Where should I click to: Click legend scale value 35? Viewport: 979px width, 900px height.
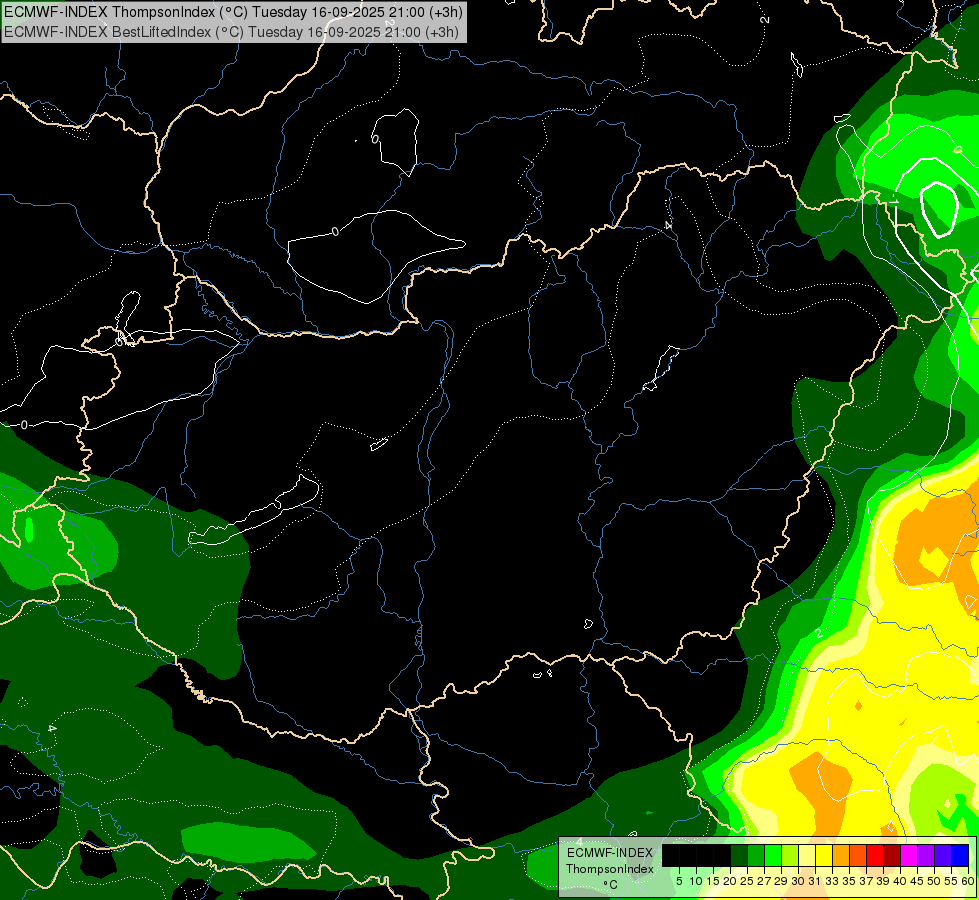tap(849, 881)
